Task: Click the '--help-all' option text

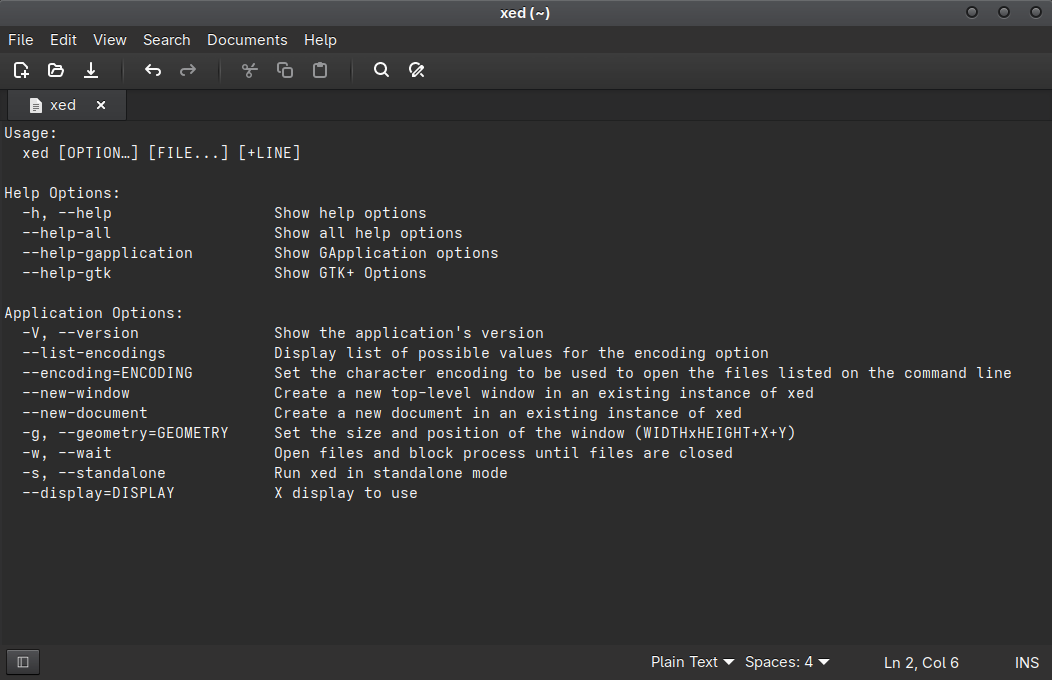Action: [66, 233]
